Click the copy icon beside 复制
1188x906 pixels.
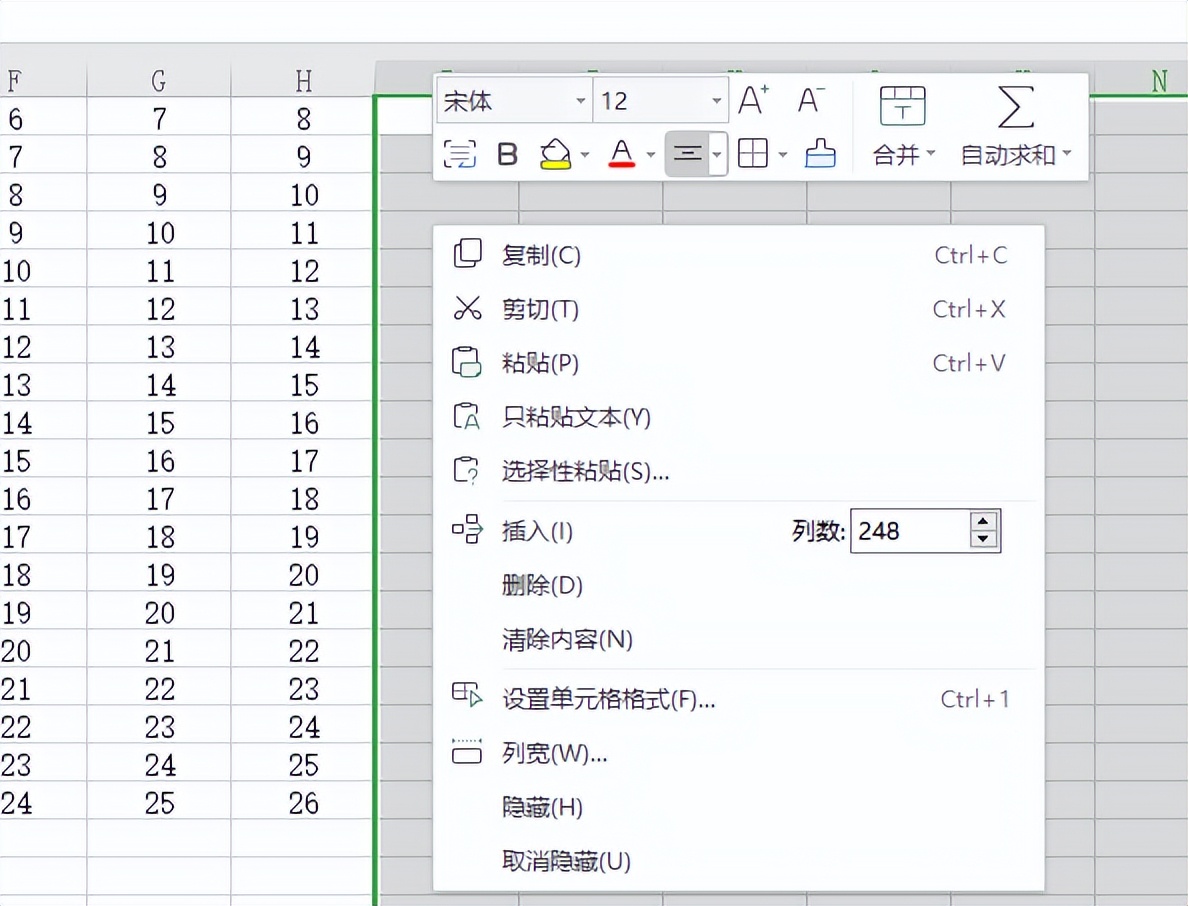[468, 255]
